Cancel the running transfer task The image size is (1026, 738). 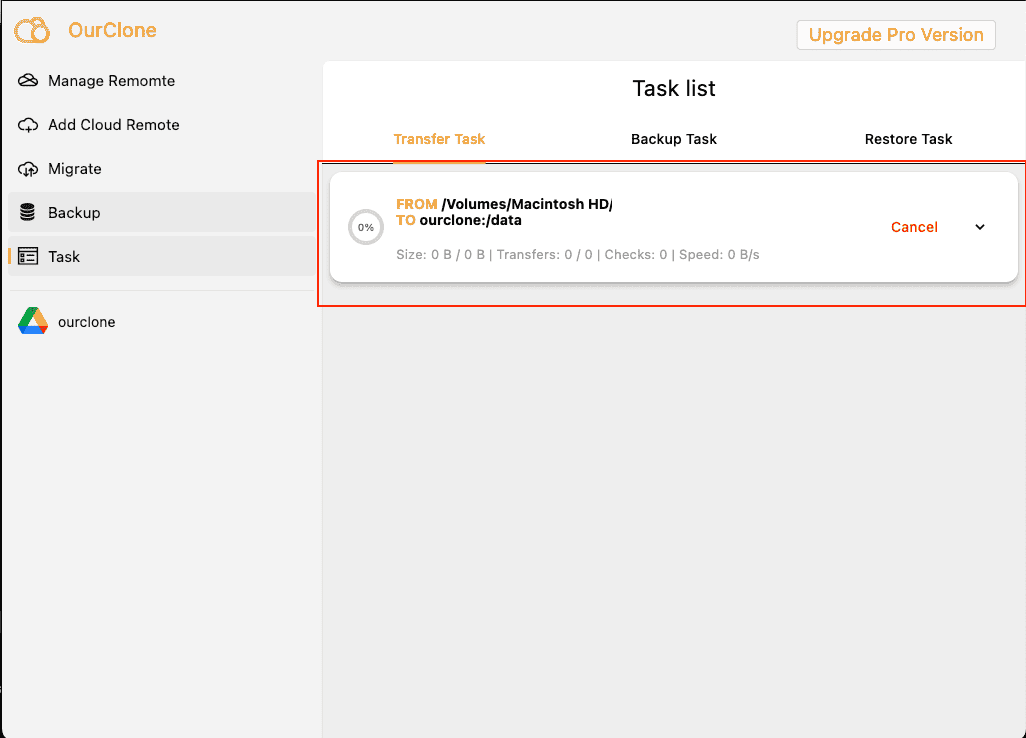pos(914,227)
